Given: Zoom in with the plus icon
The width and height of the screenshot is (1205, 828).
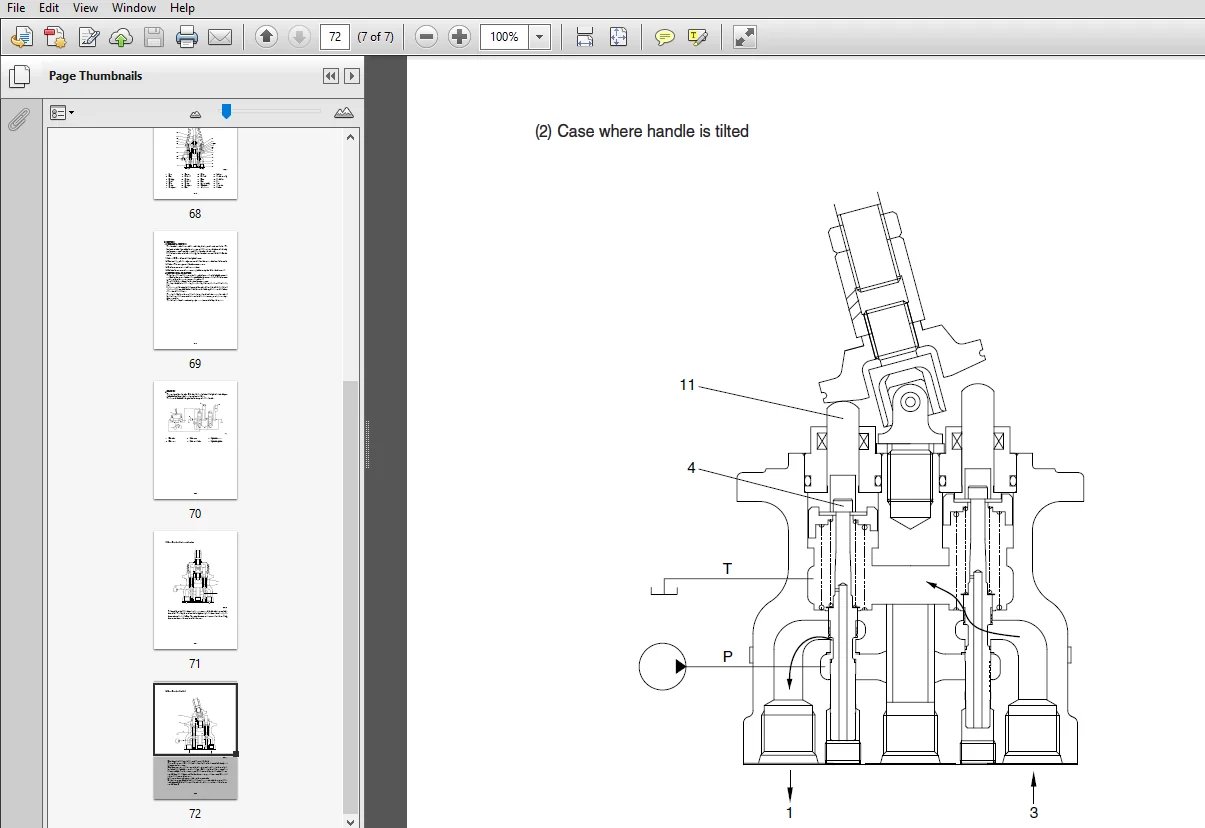Looking at the screenshot, I should coord(460,37).
